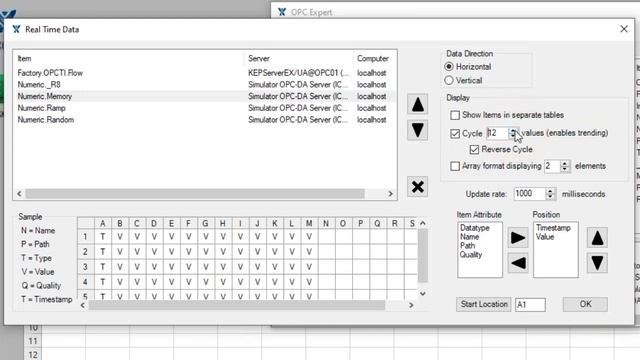Adjust Update rate milliseconds spinner
Screen dimensions: 640x360
pyautogui.click(x=550, y=194)
